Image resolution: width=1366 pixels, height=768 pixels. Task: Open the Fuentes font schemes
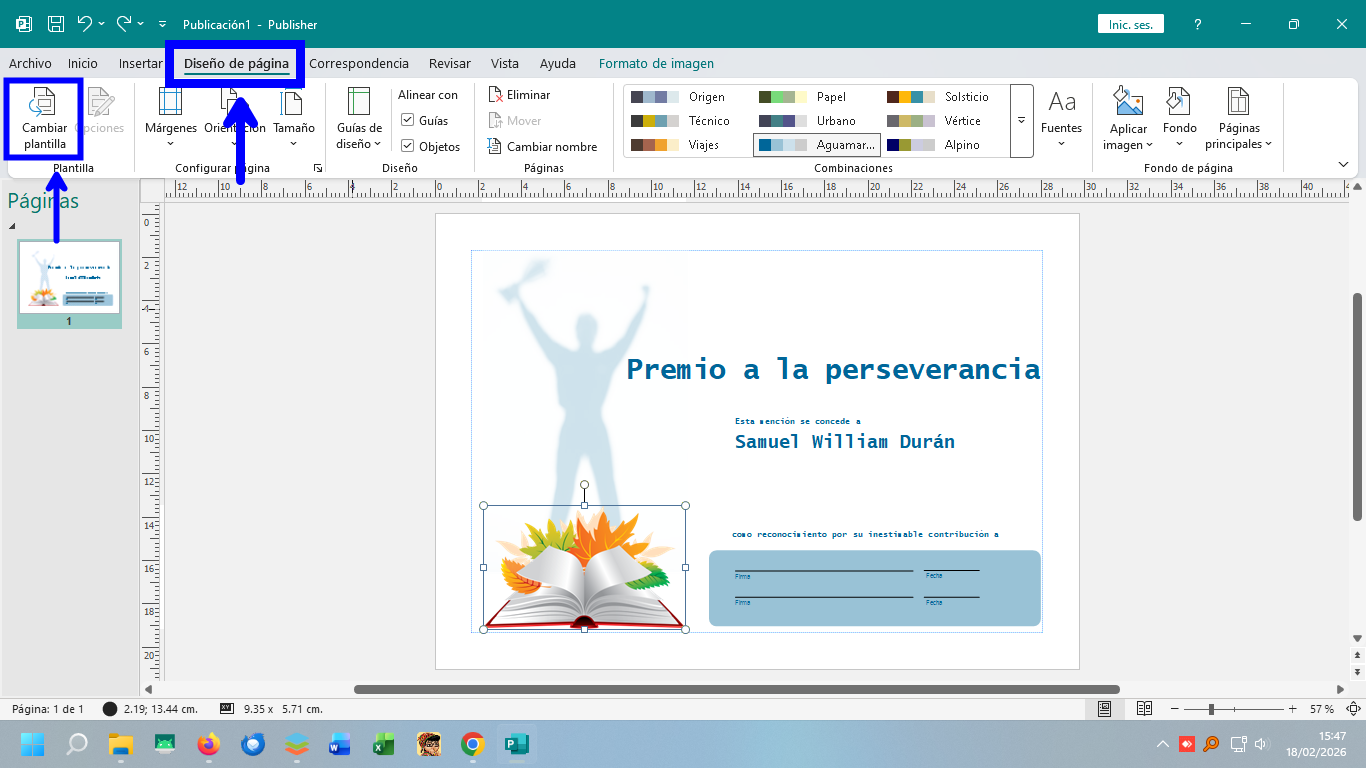(x=1061, y=117)
